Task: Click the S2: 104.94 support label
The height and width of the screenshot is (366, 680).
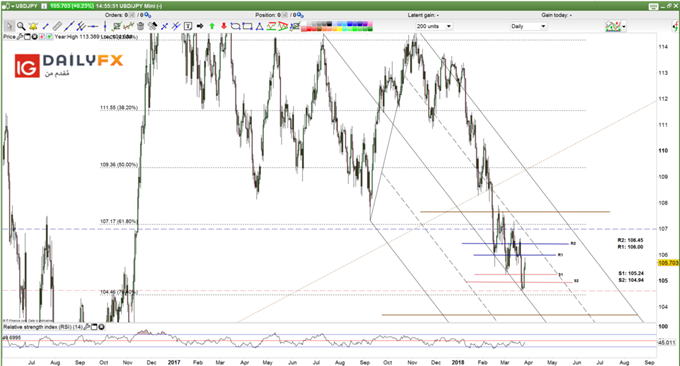Action: 631,280
